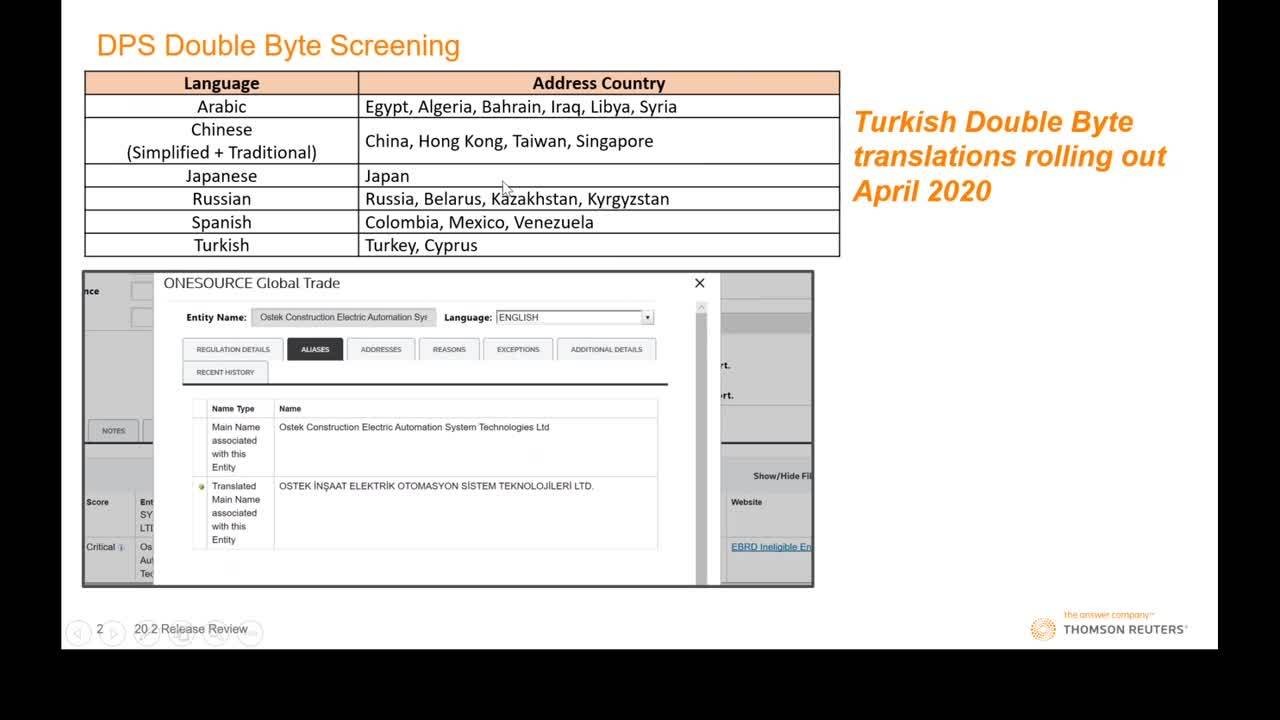Viewport: 1280px width, 720px height.
Task: Open the Addresses tab
Action: pyautogui.click(x=381, y=349)
